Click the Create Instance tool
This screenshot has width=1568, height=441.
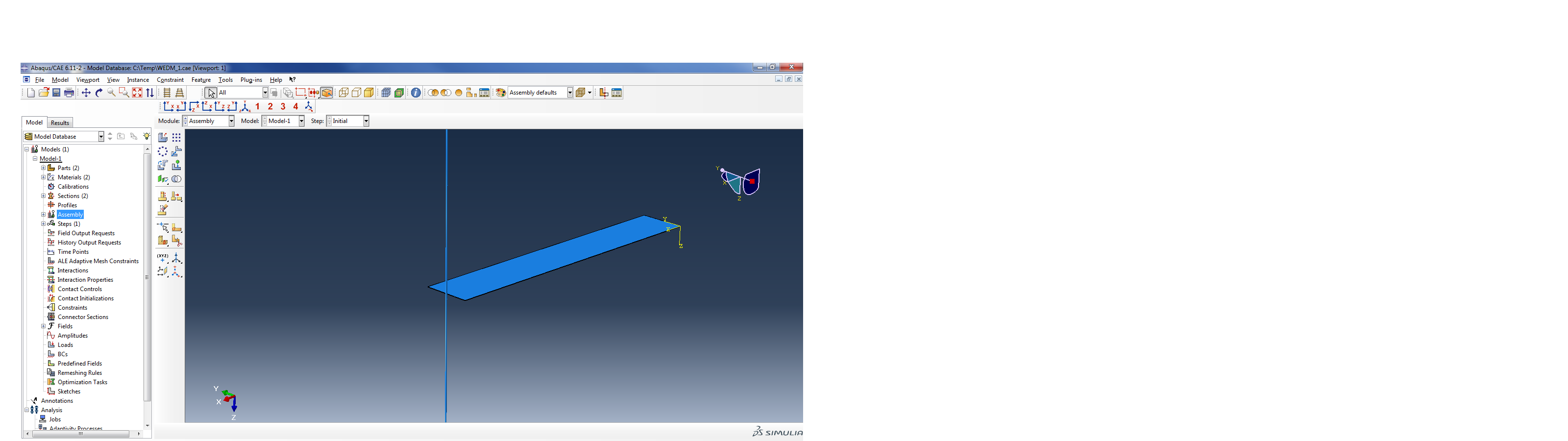point(163,138)
